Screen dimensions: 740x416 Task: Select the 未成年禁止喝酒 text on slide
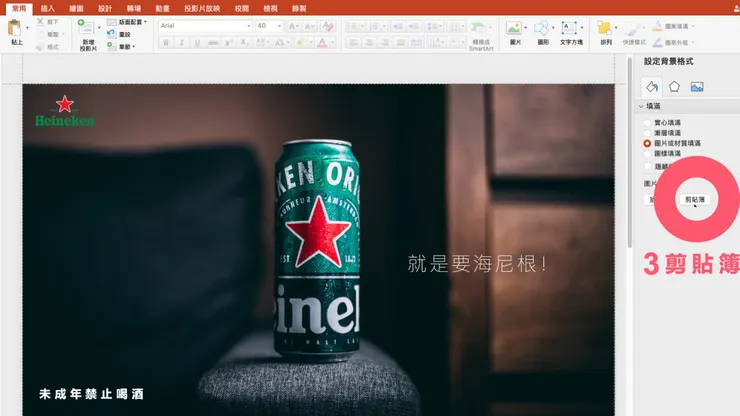click(x=92, y=394)
